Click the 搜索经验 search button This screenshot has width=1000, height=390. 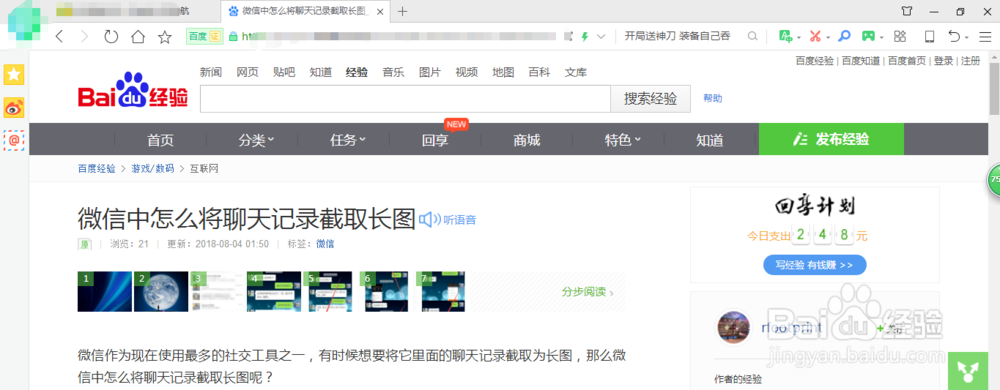pos(651,99)
